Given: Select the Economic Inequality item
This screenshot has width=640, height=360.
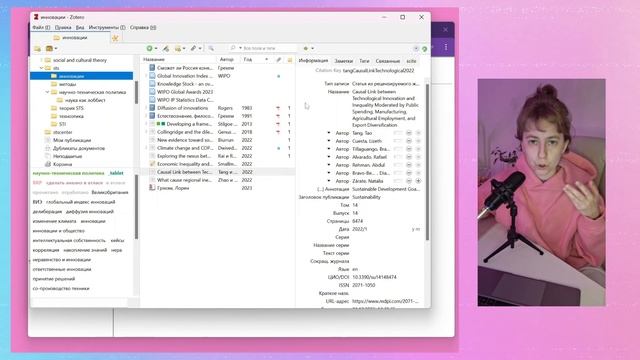Looking at the screenshot, I should coord(184,164).
